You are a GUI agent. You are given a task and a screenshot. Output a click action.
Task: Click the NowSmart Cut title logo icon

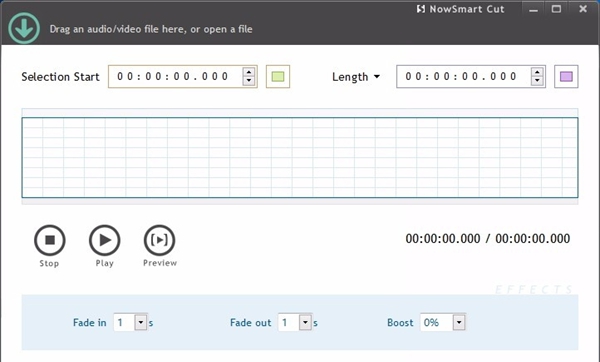click(421, 9)
